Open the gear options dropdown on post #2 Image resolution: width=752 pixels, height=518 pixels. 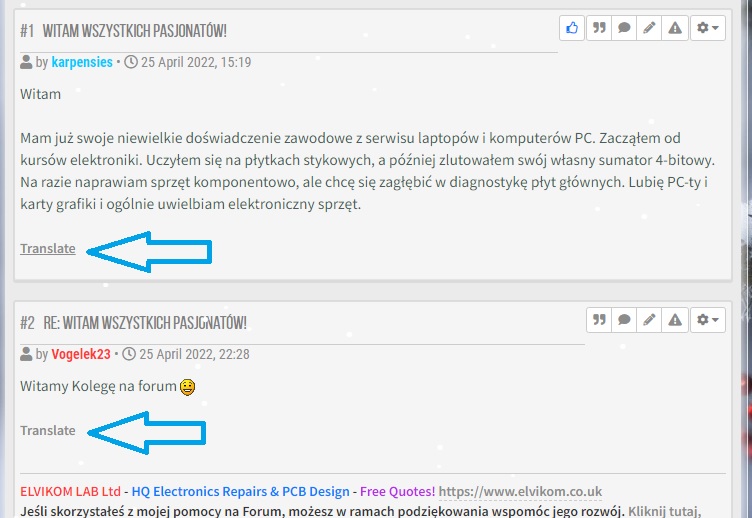coord(708,320)
